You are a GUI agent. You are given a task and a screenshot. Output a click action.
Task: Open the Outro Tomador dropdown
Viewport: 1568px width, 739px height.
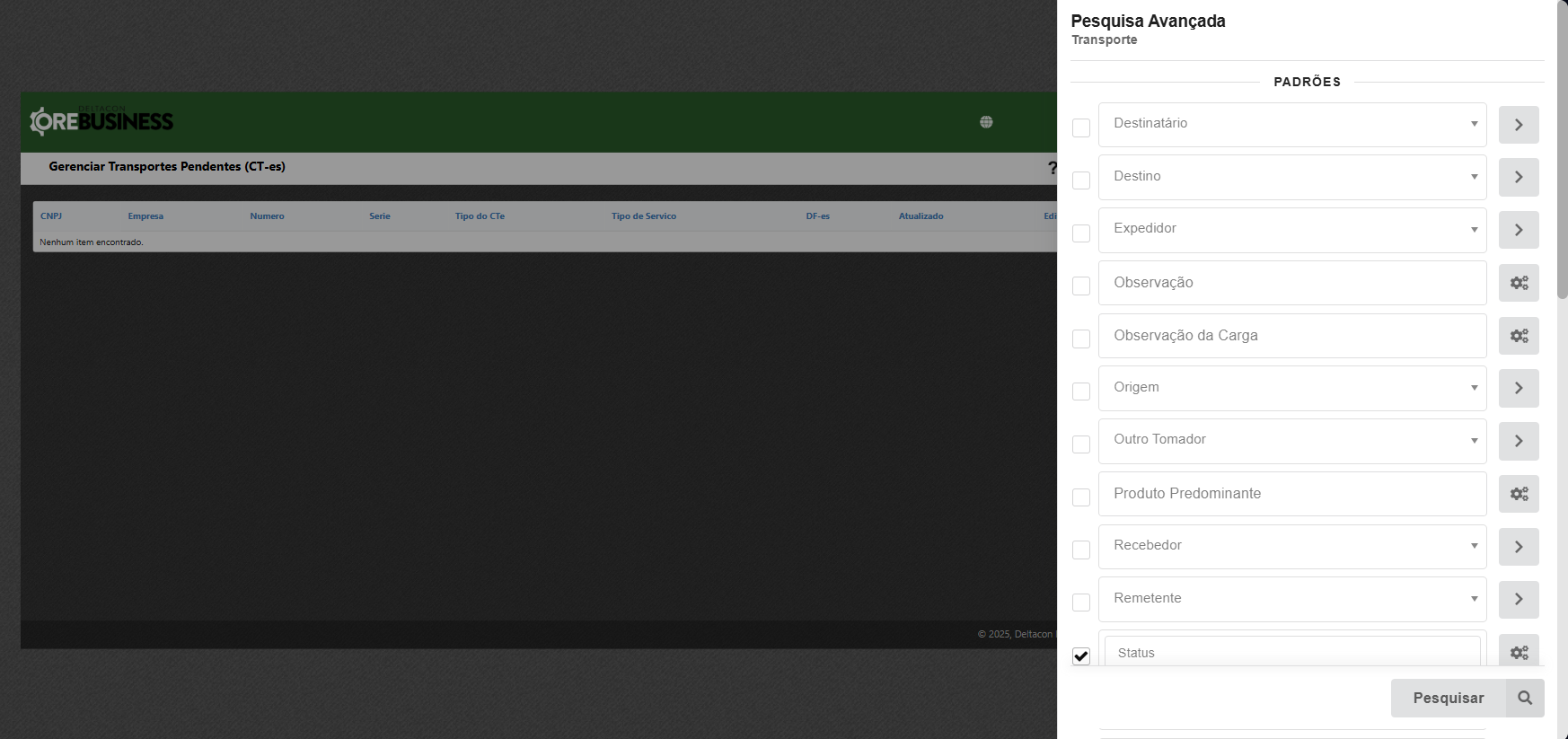pyautogui.click(x=1291, y=441)
